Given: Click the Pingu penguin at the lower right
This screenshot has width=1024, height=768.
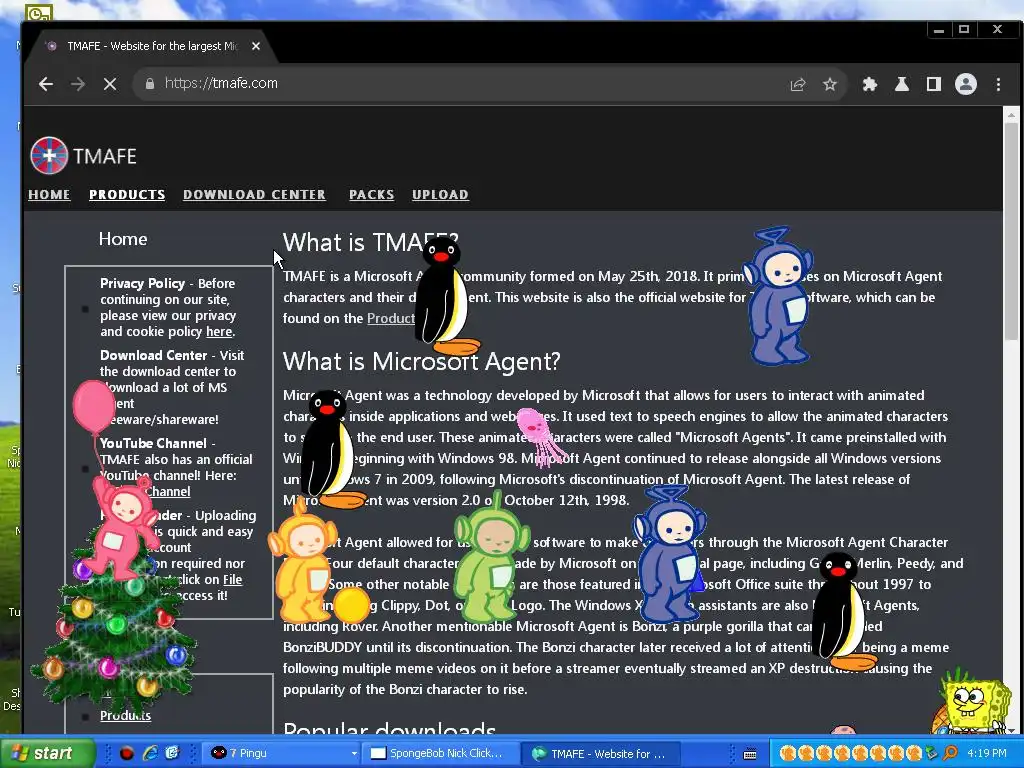Looking at the screenshot, I should pyautogui.click(x=844, y=612).
